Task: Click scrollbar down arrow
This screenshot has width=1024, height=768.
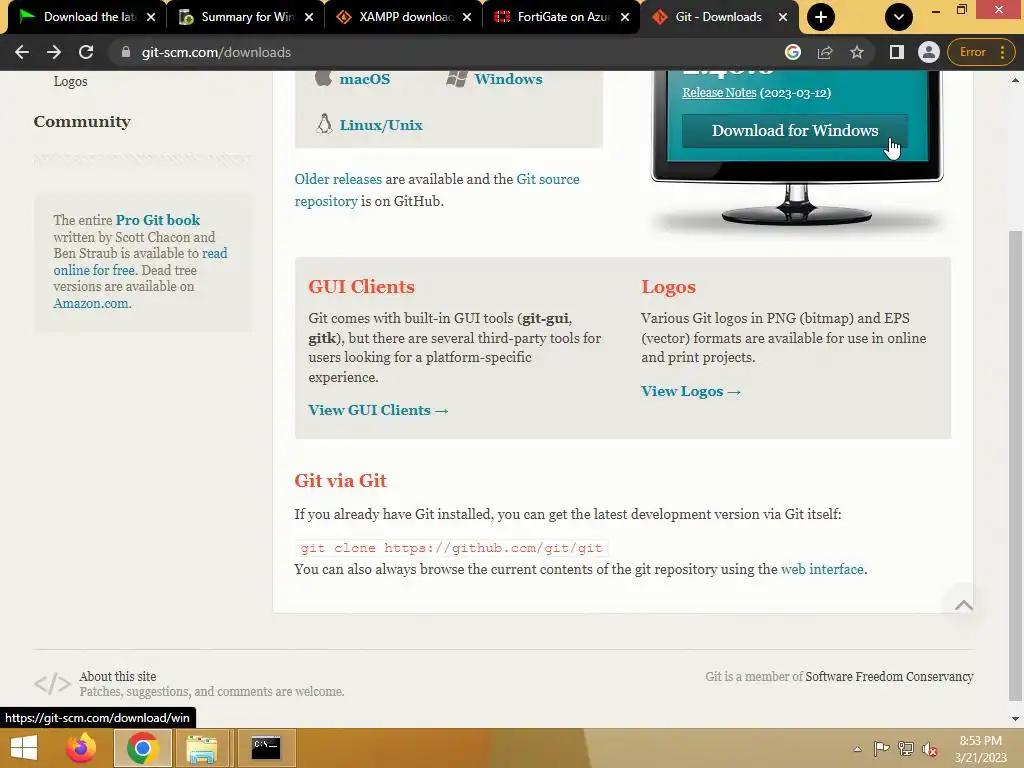Action: [1015, 720]
